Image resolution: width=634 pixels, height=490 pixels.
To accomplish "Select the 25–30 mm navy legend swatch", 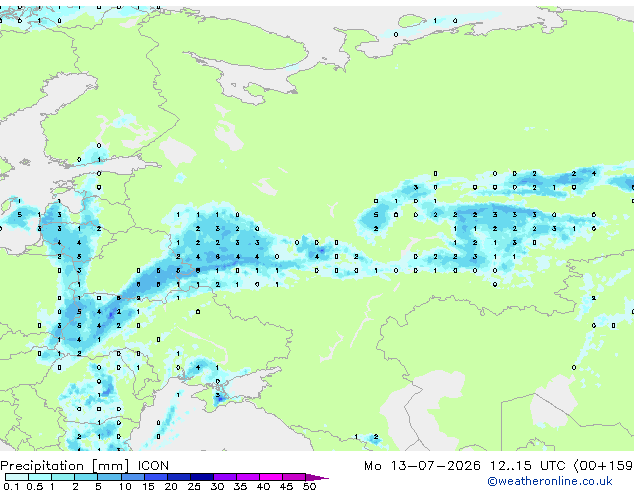I will click(201, 477).
